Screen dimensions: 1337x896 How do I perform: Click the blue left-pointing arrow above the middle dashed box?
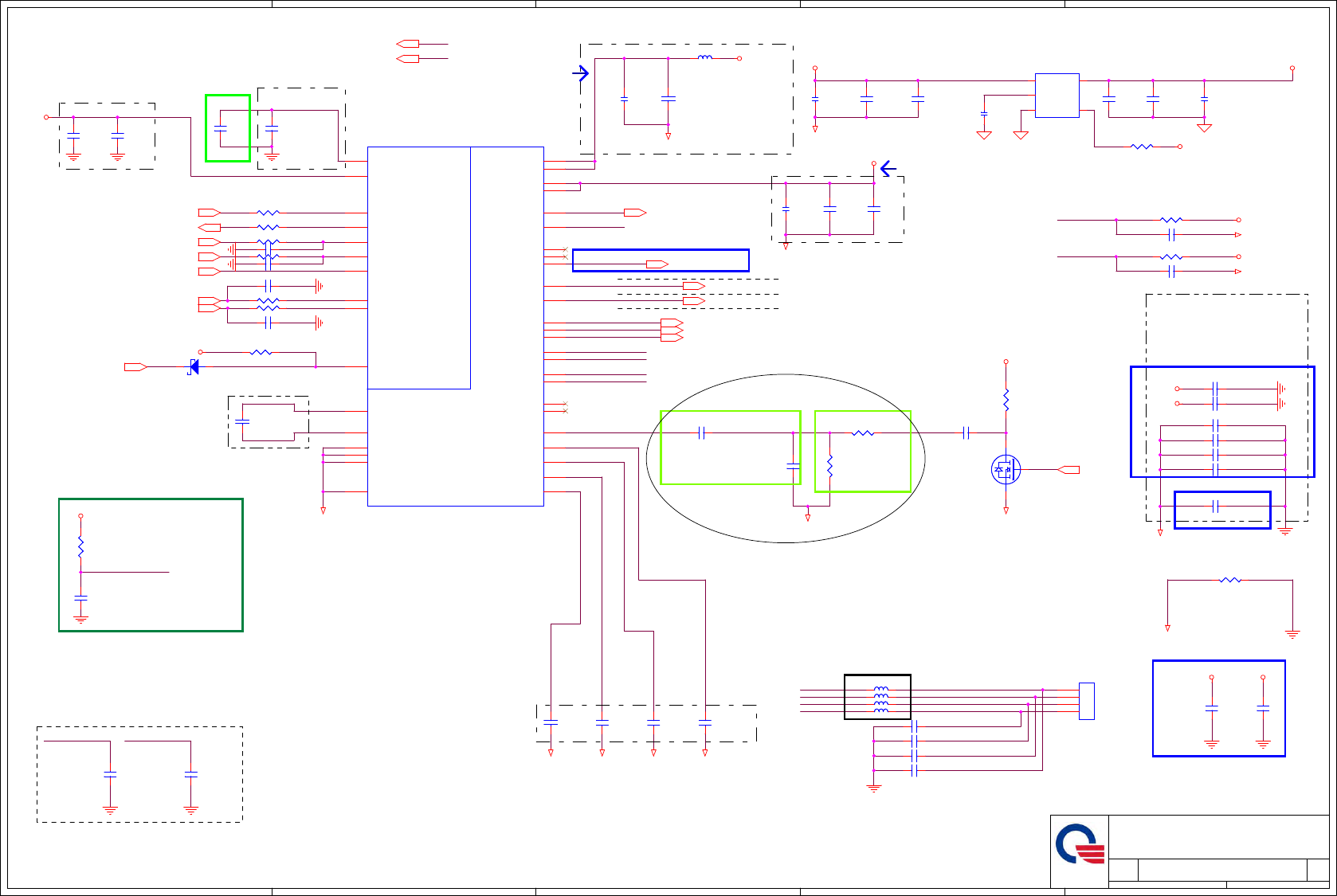coord(888,169)
